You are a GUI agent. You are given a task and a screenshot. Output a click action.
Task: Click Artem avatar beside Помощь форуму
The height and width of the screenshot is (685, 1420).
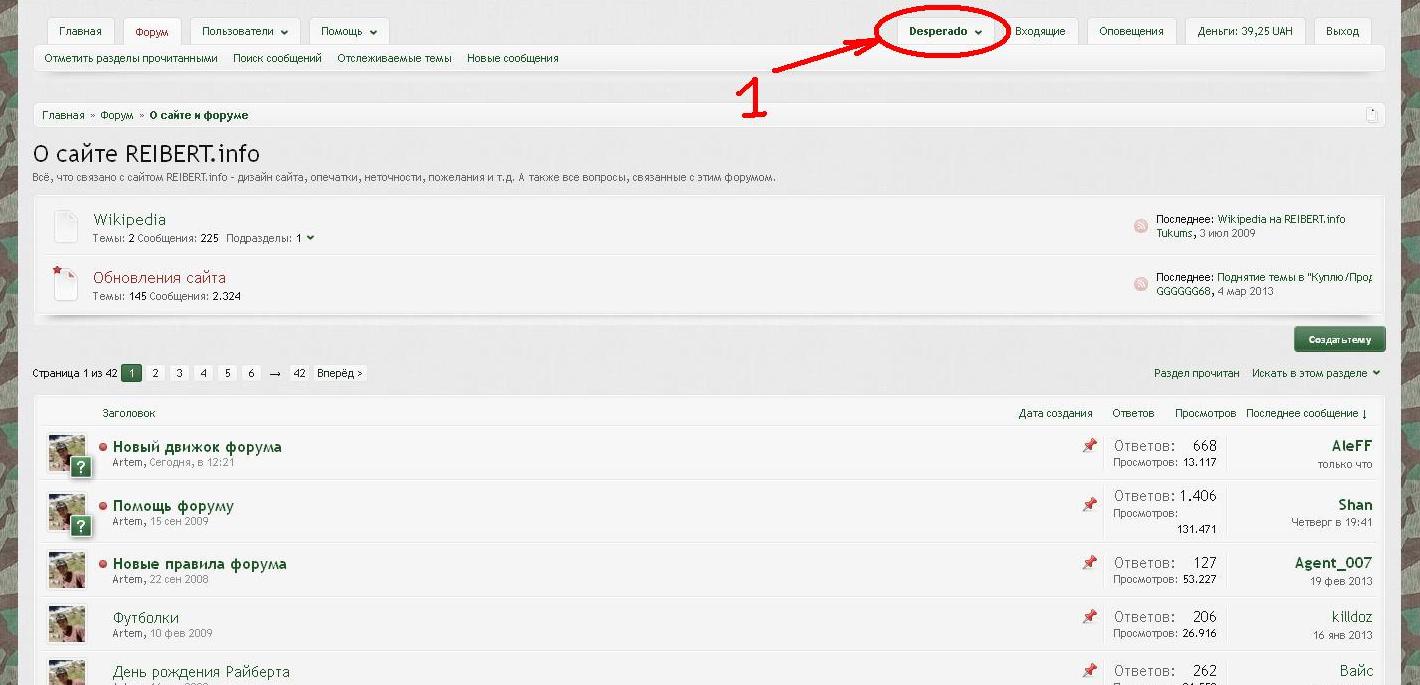(x=67, y=512)
